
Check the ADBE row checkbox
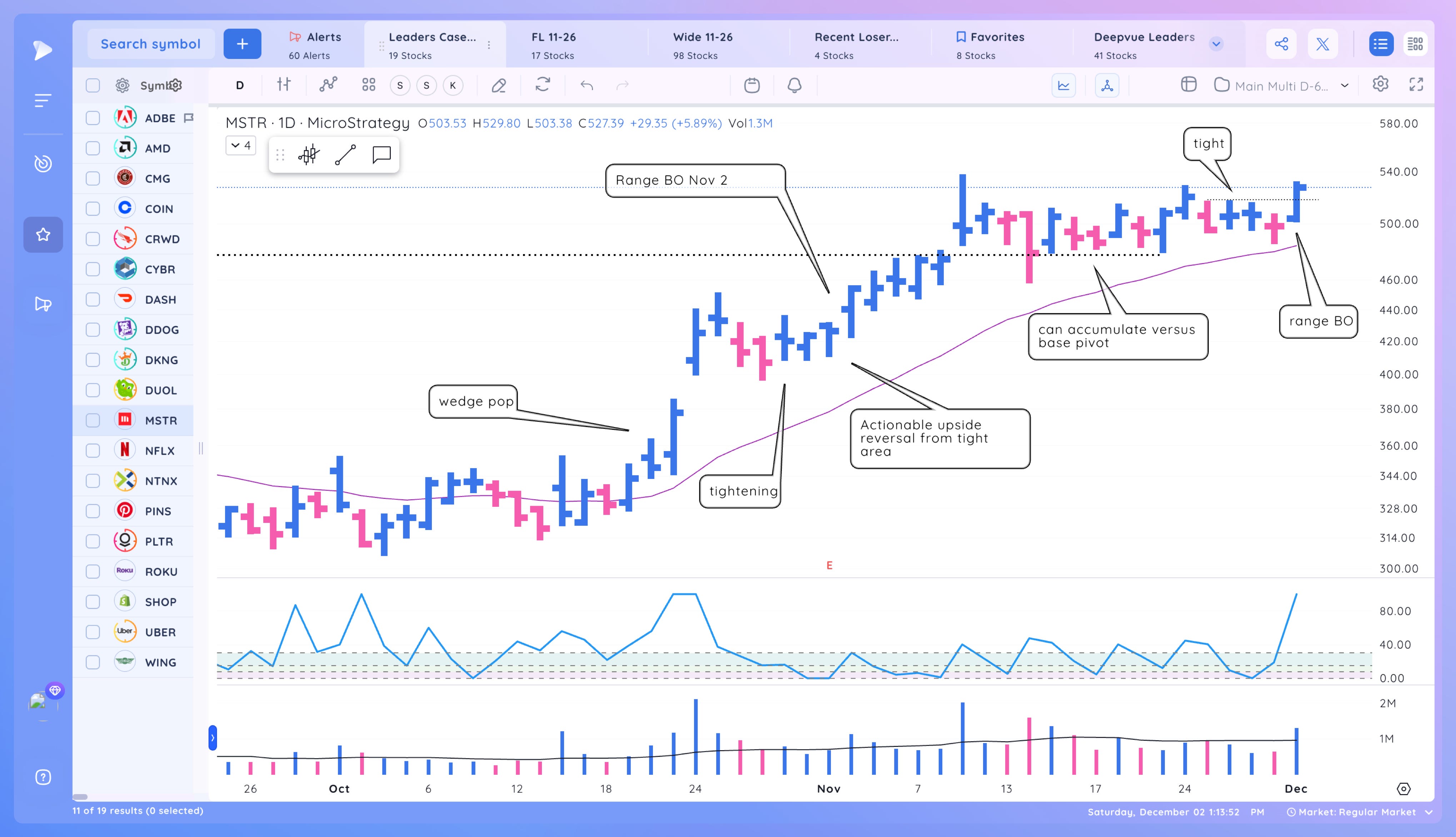(93, 118)
